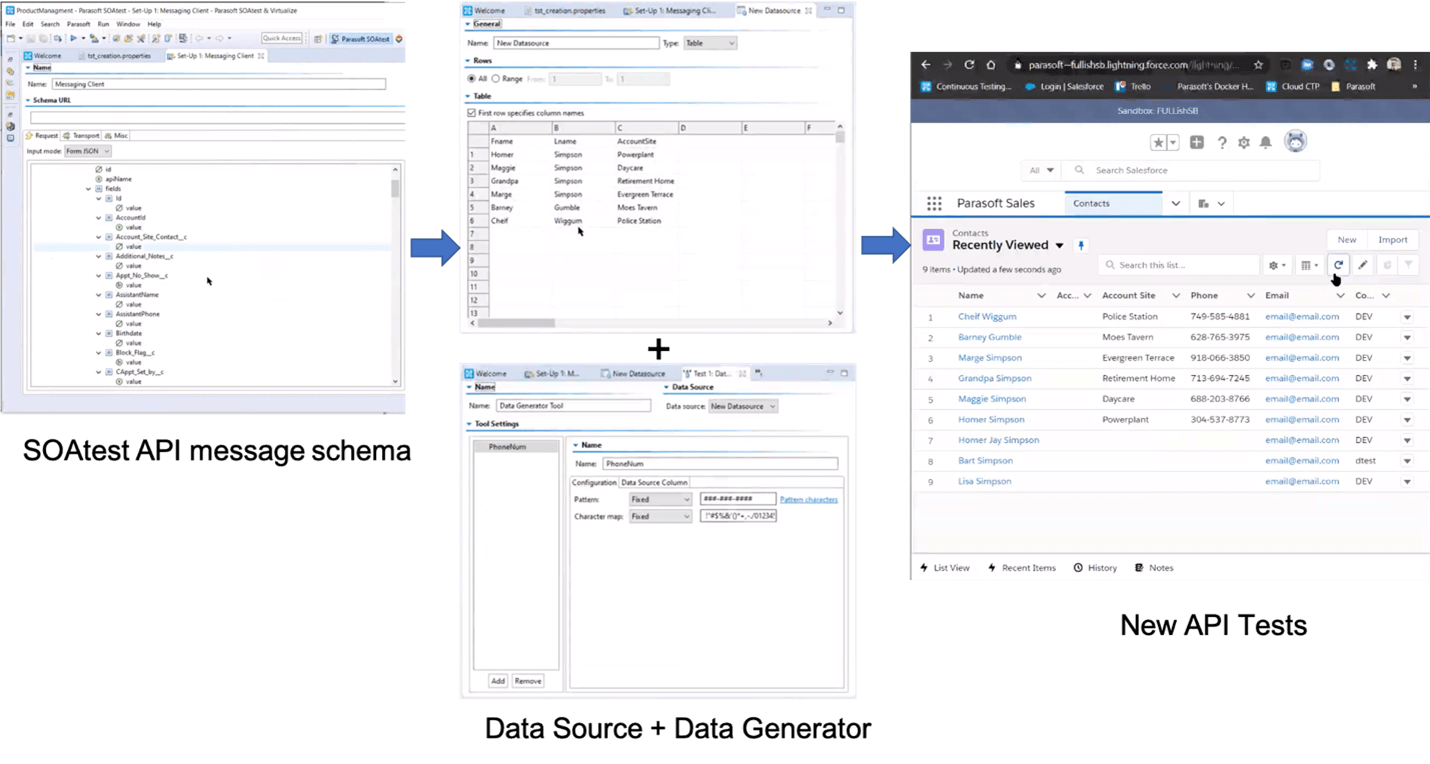Screen dimensions: 1430x764
Task: Click the Trello bookmark
Action: [x=1134, y=87]
